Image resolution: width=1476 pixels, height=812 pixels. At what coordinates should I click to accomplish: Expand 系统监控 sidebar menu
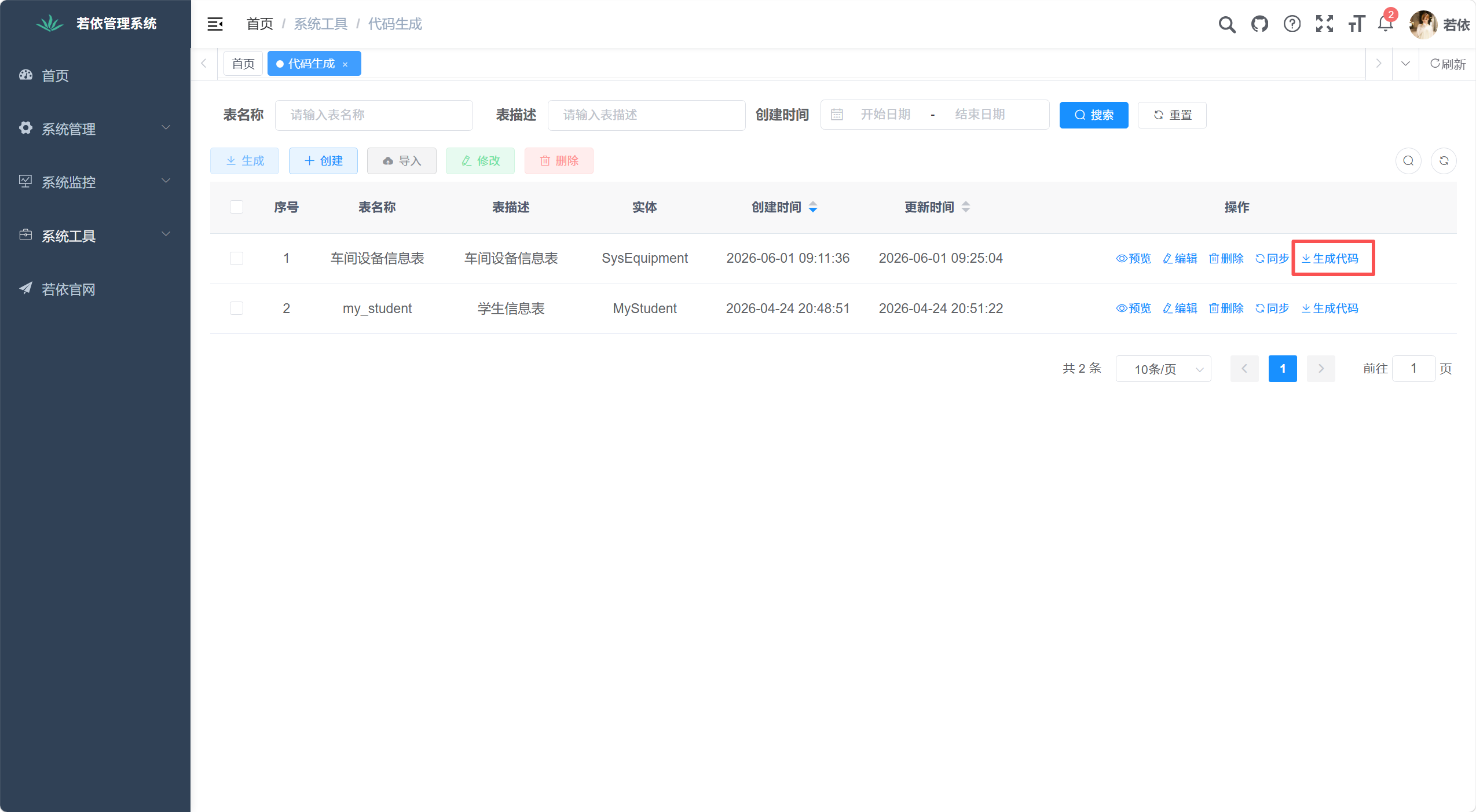[96, 182]
